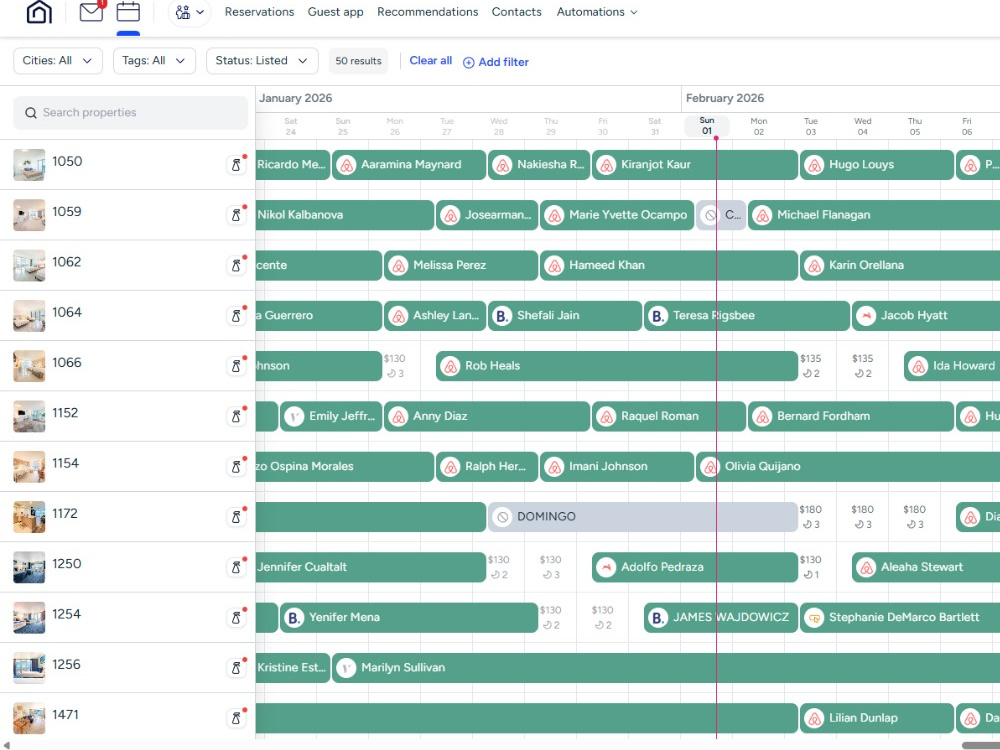Open Shefali Jain's Booking.com reservation

564,316
